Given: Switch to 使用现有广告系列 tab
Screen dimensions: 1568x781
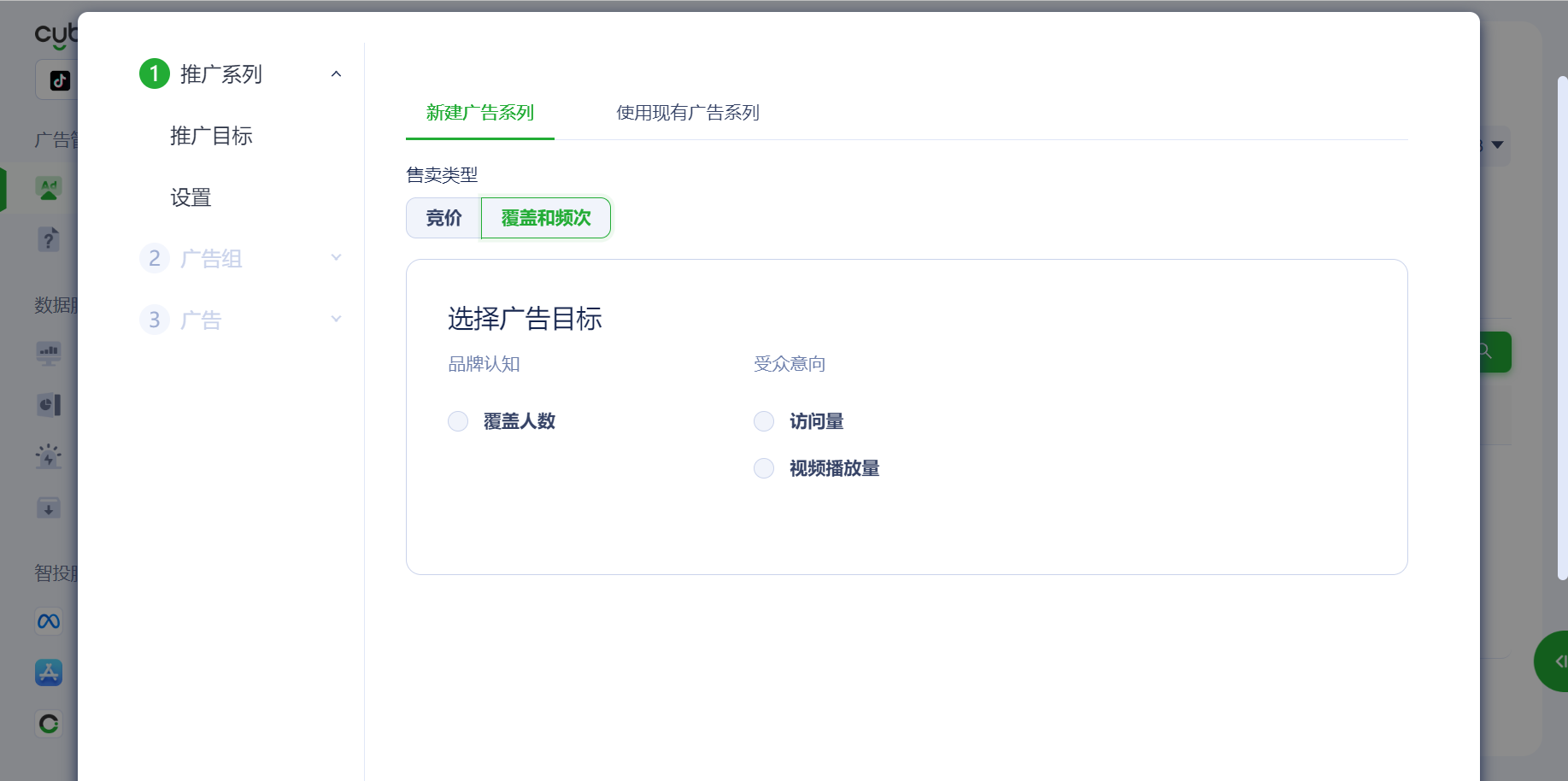Looking at the screenshot, I should coord(687,113).
